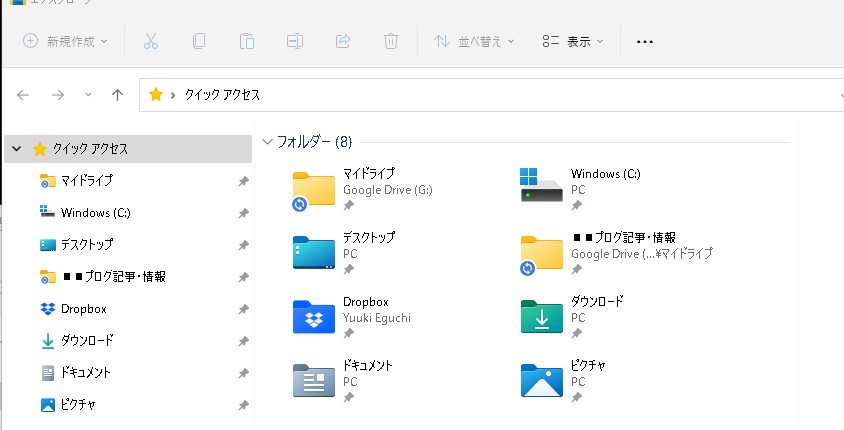Image resolution: width=844 pixels, height=430 pixels.
Task: Open the three-dot more options menu
Action: [645, 42]
